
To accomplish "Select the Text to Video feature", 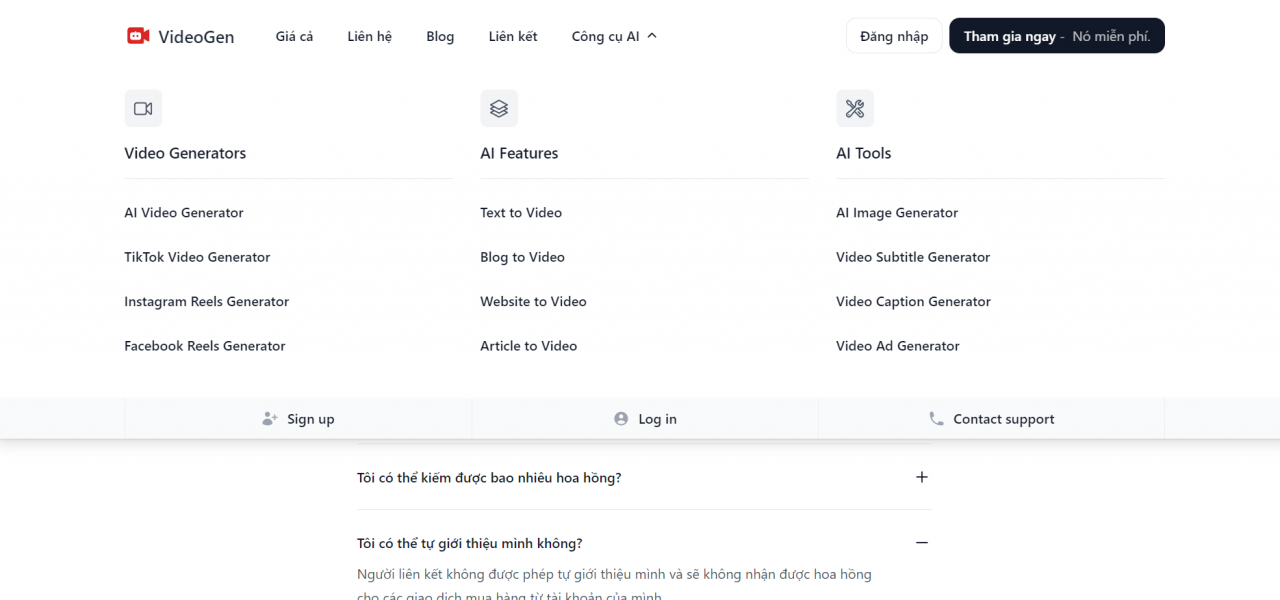I will (521, 213).
